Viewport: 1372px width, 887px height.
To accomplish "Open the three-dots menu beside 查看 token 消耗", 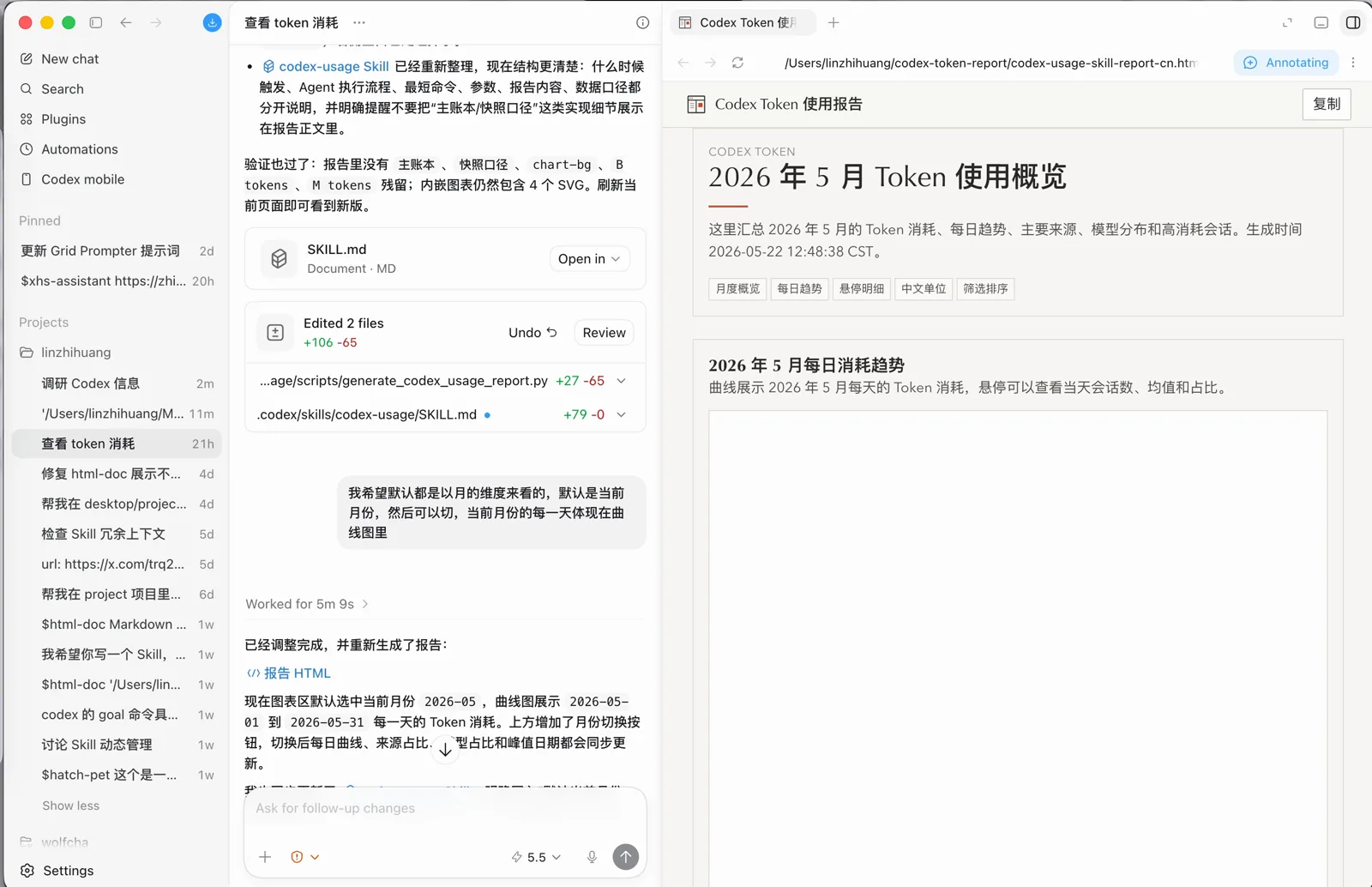I will click(359, 22).
